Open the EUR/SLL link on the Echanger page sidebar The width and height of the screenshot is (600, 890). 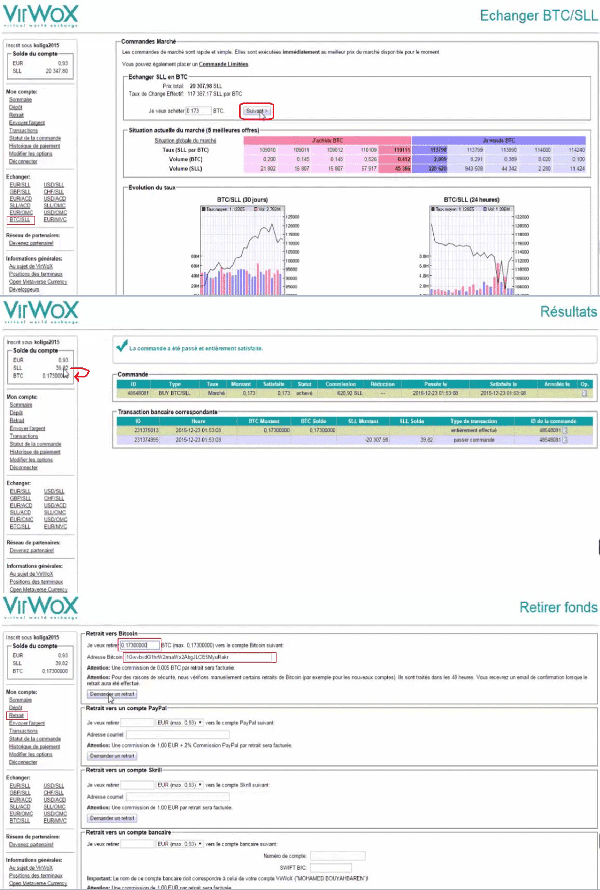click(x=20, y=184)
